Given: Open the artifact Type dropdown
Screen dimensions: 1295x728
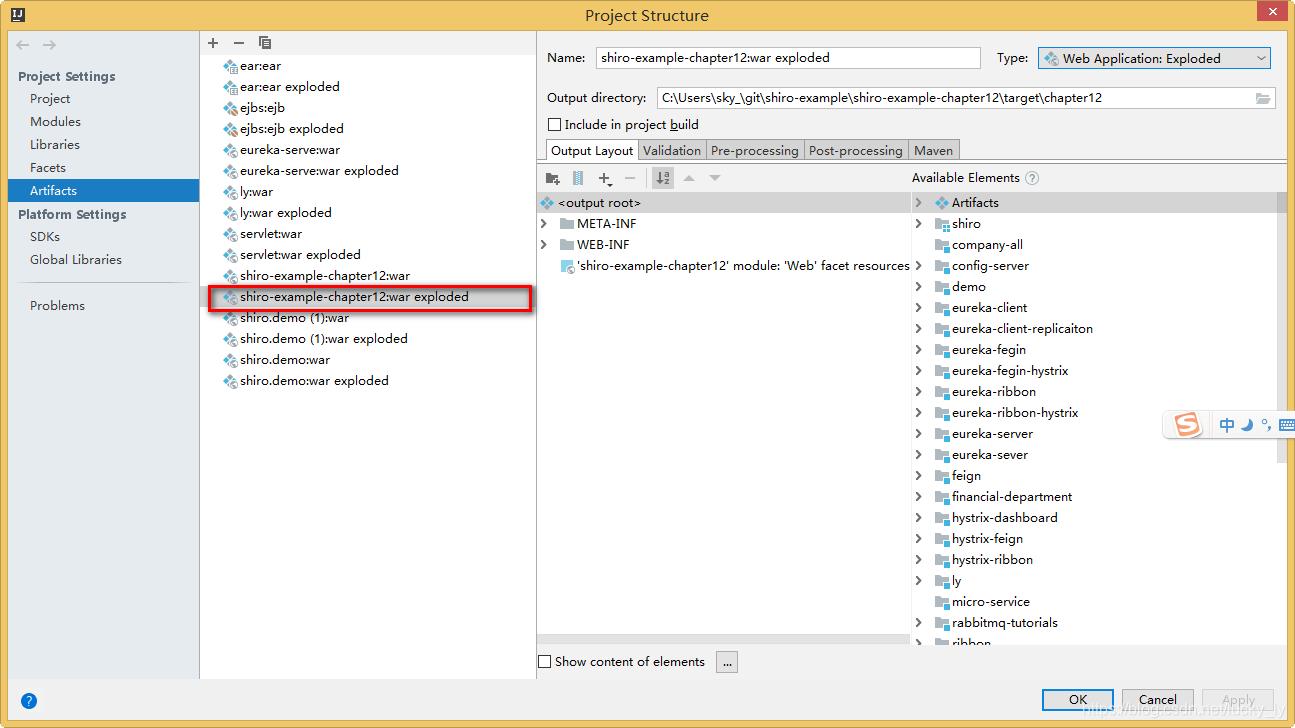Looking at the screenshot, I should click(1154, 58).
